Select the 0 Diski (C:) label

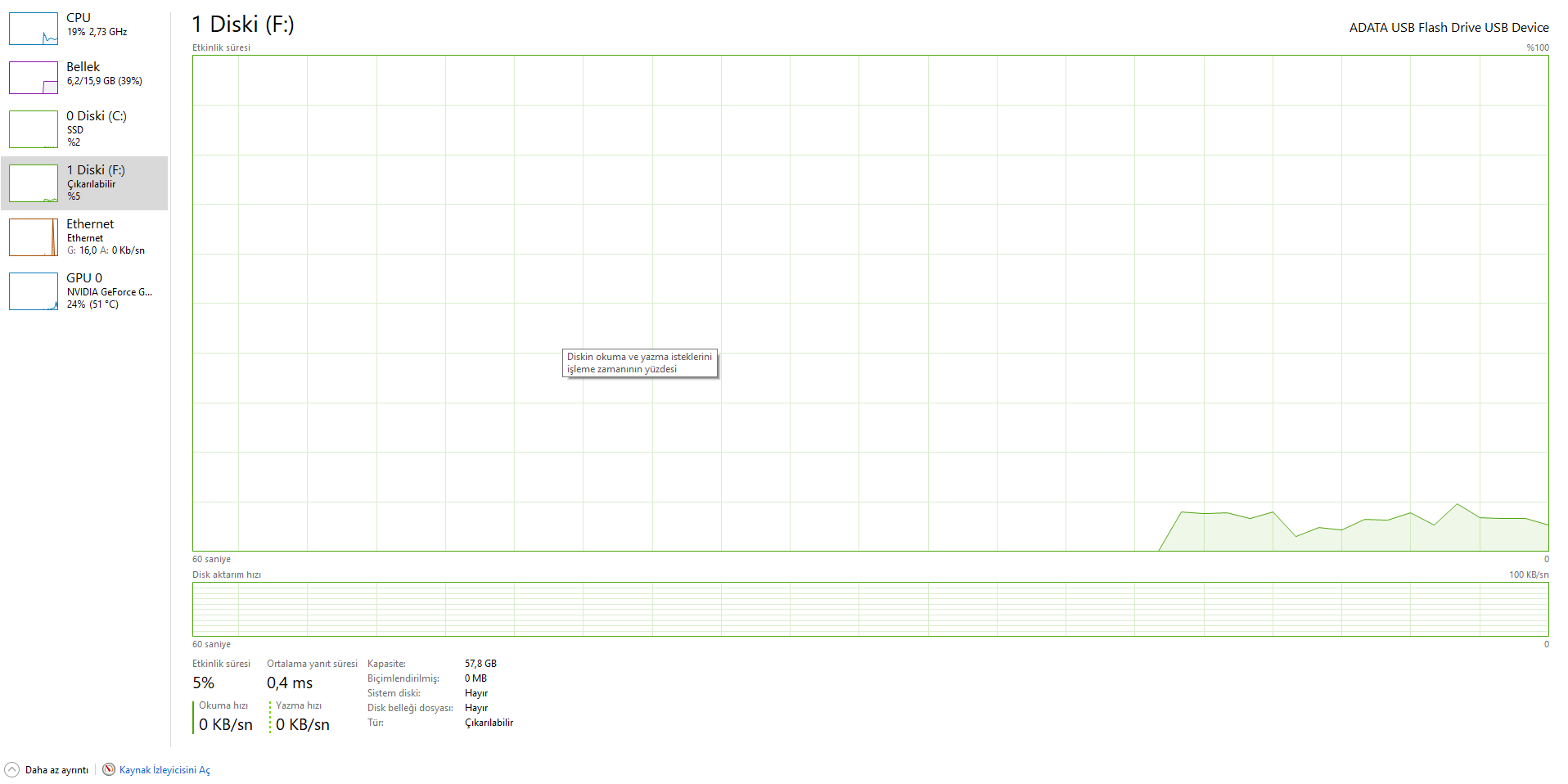(x=97, y=116)
